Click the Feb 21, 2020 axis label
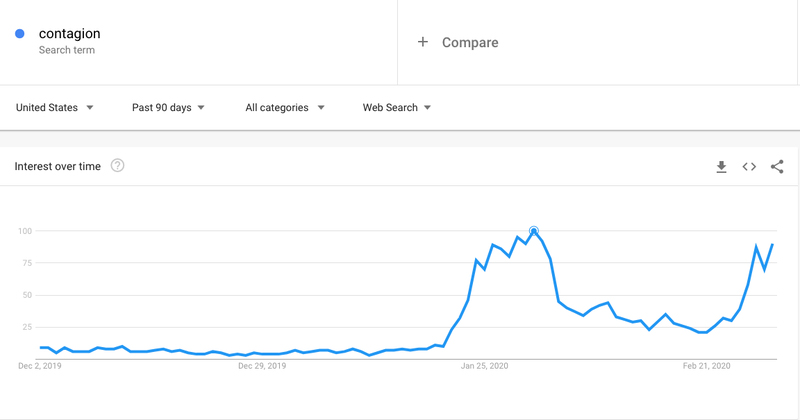The height and width of the screenshot is (420, 800). (707, 367)
